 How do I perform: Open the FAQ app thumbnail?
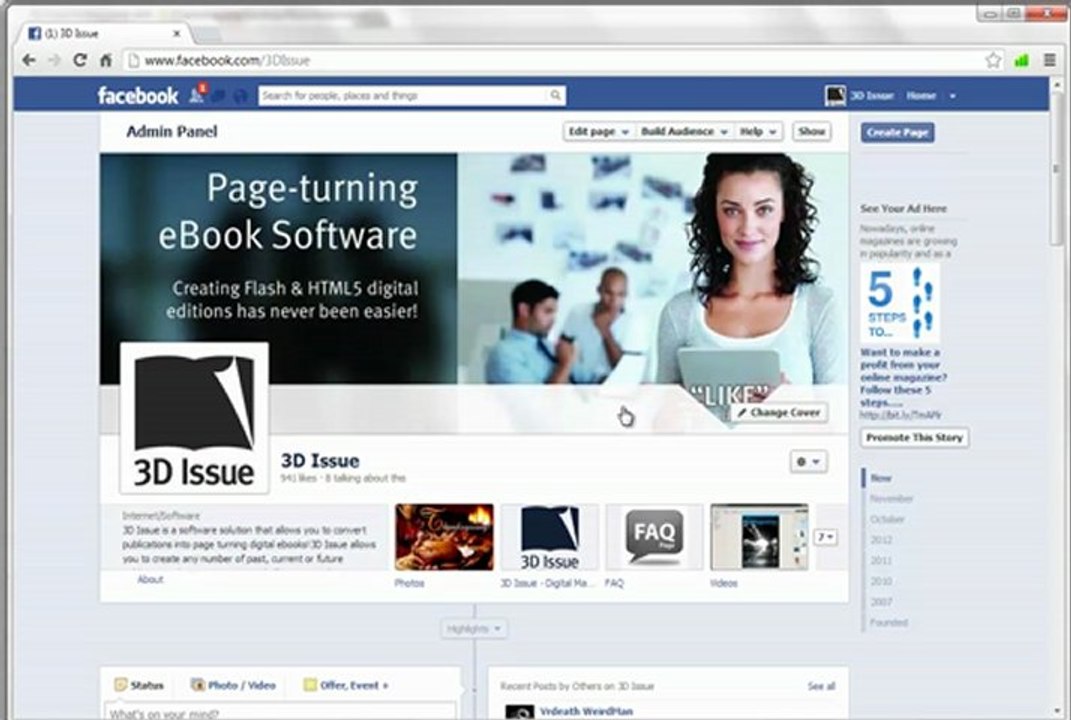point(654,538)
